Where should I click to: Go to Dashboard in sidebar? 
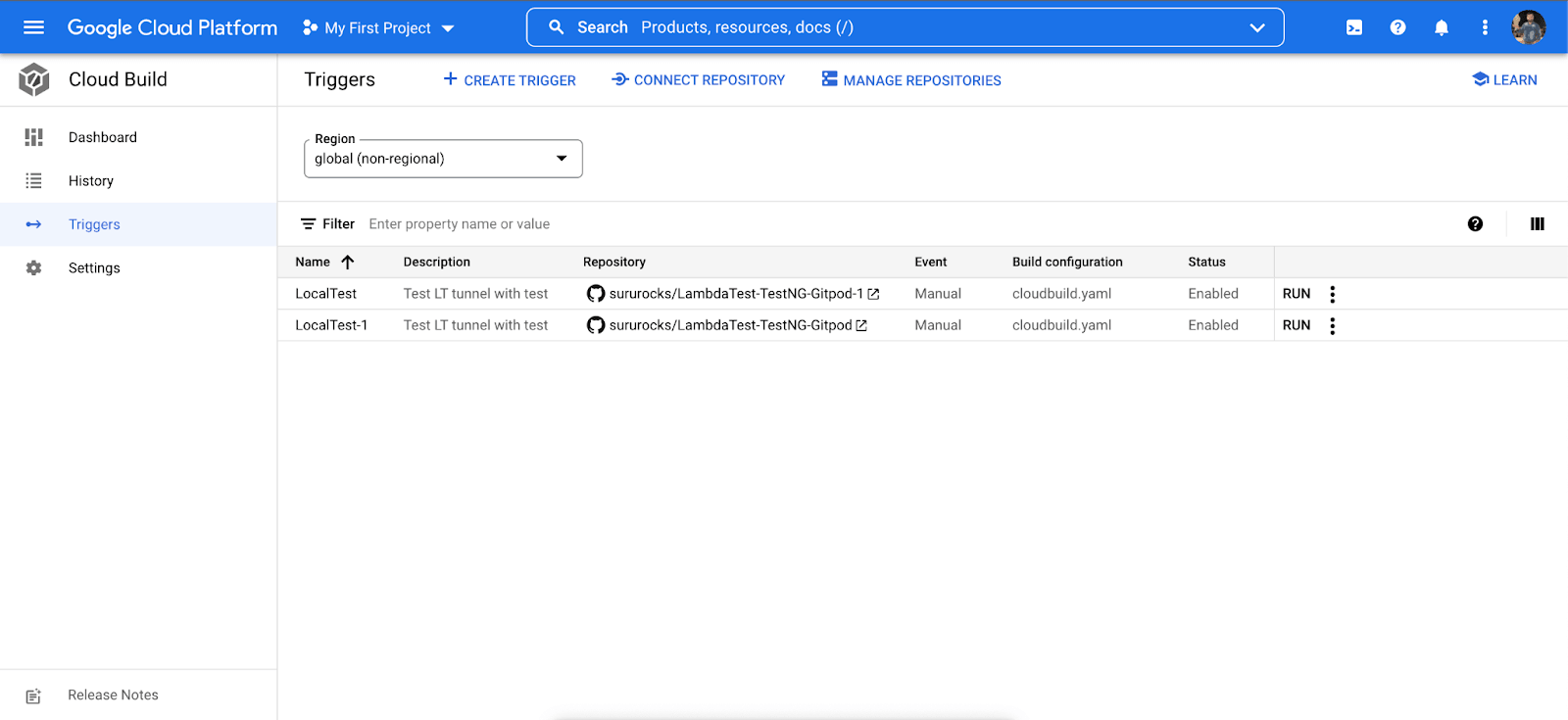pyautogui.click(x=103, y=137)
